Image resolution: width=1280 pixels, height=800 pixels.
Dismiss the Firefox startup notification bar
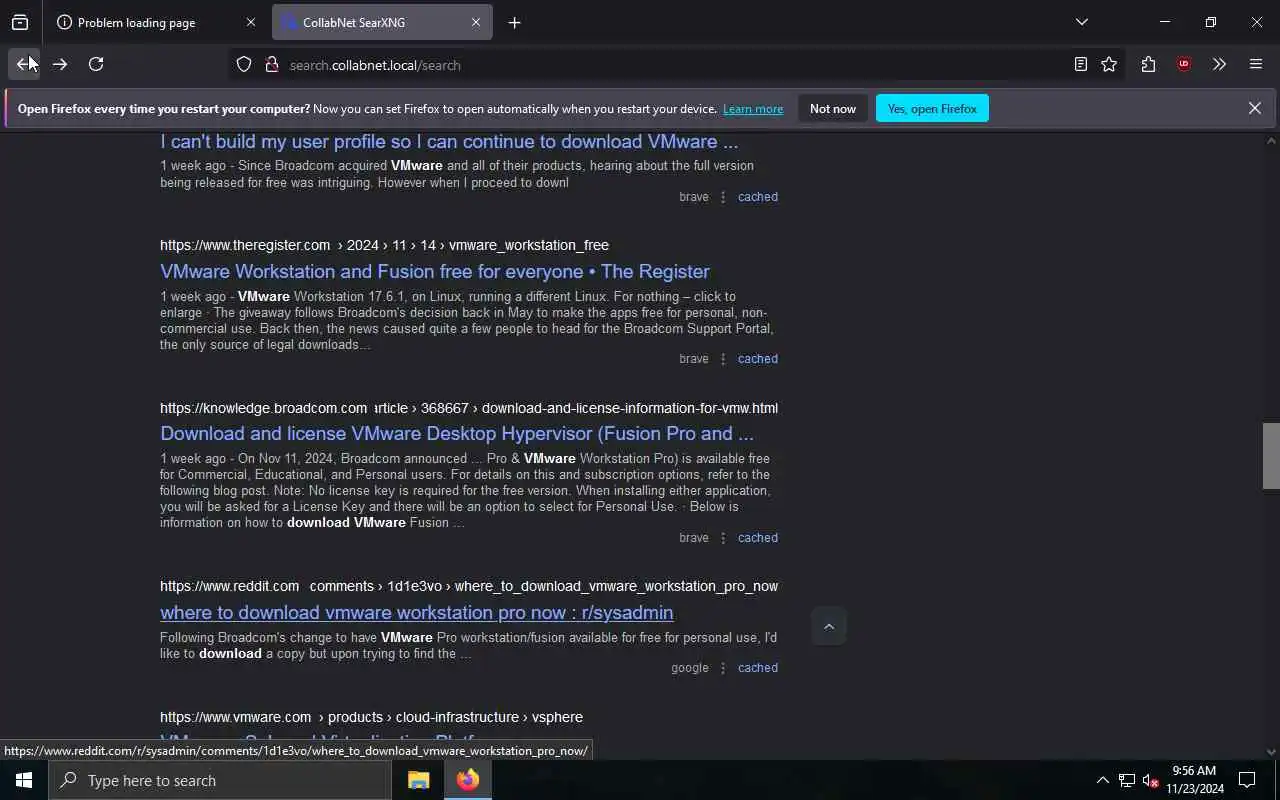click(1254, 108)
